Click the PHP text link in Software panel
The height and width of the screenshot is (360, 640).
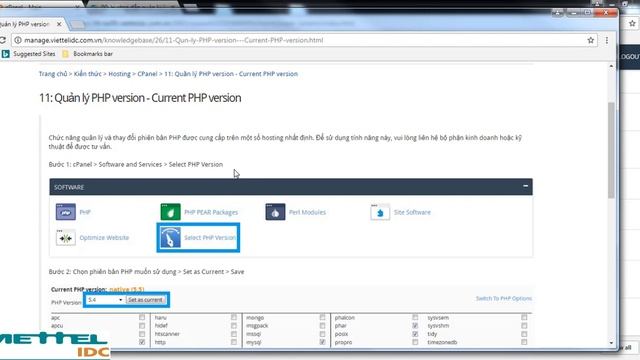[85, 212]
